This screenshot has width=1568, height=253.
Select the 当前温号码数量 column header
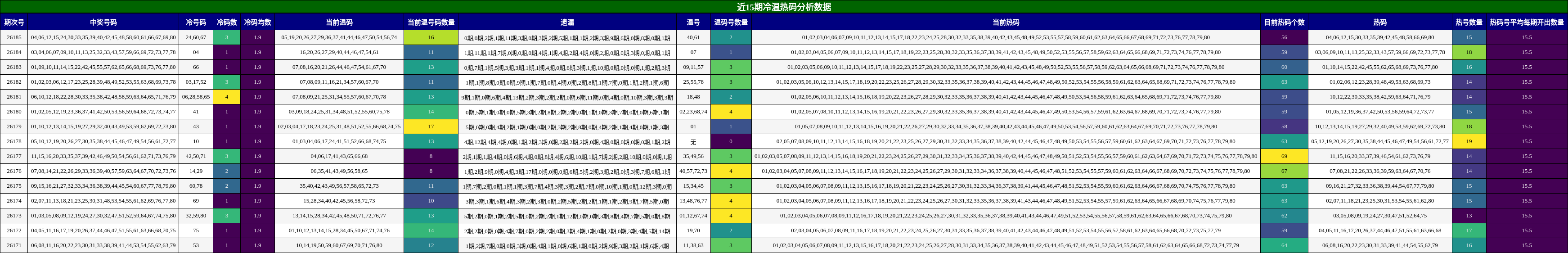click(x=431, y=22)
